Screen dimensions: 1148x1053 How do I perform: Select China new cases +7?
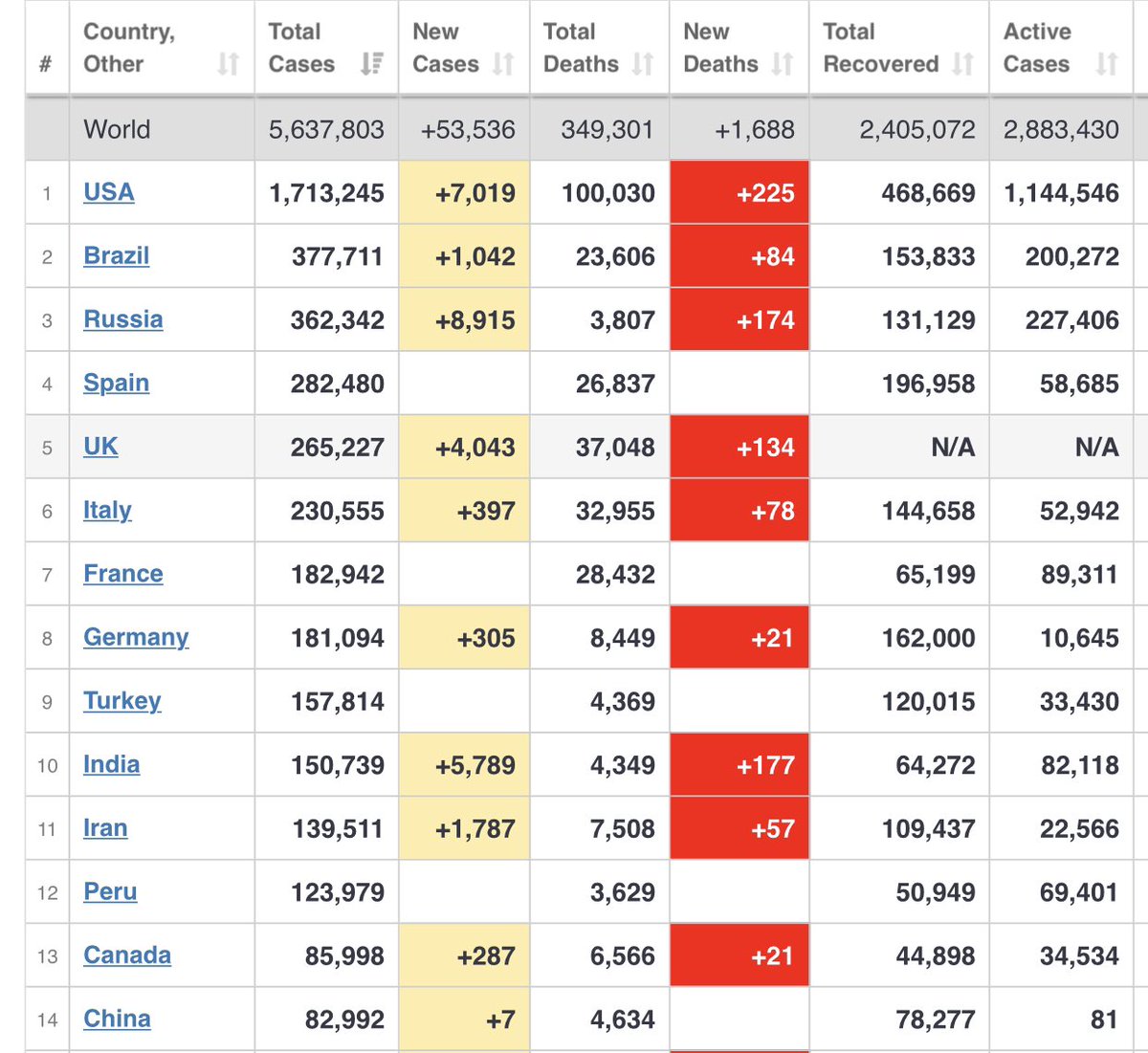click(500, 1020)
